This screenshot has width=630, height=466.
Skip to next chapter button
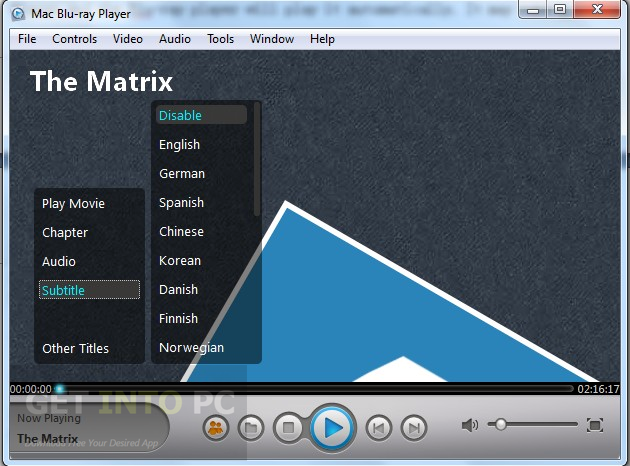tap(413, 428)
